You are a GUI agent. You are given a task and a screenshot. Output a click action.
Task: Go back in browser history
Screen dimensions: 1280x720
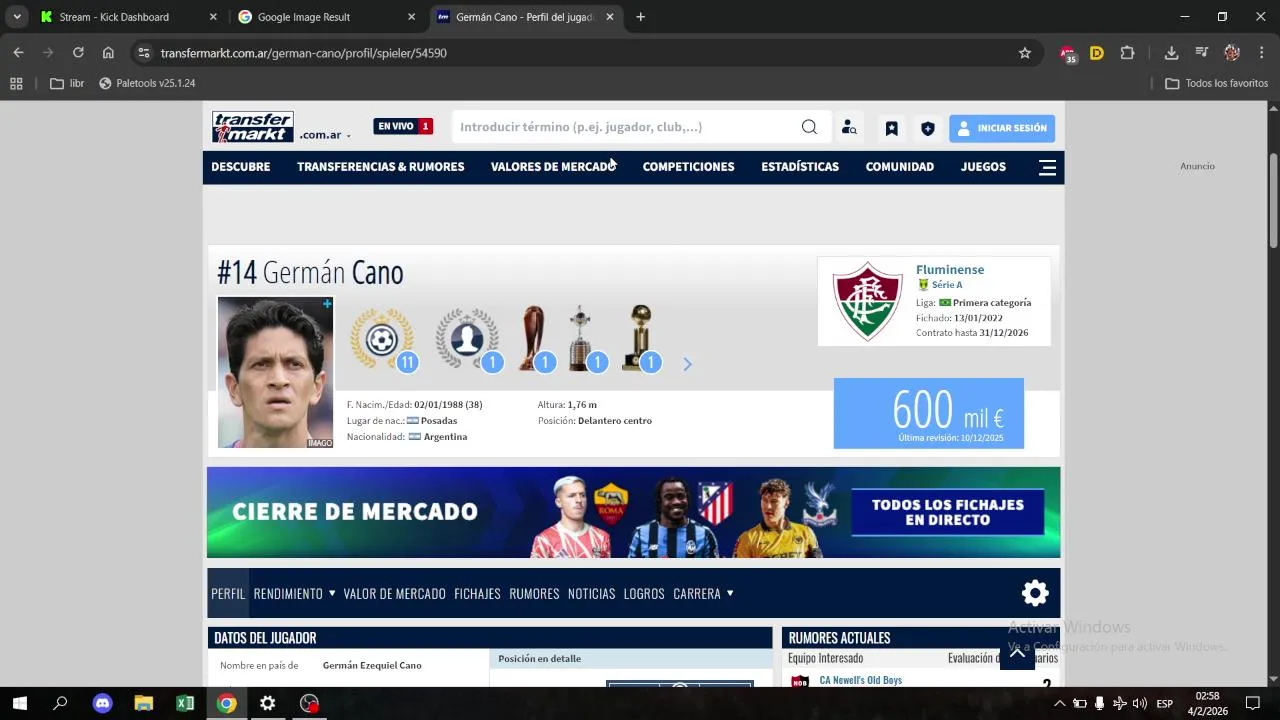pyautogui.click(x=18, y=53)
